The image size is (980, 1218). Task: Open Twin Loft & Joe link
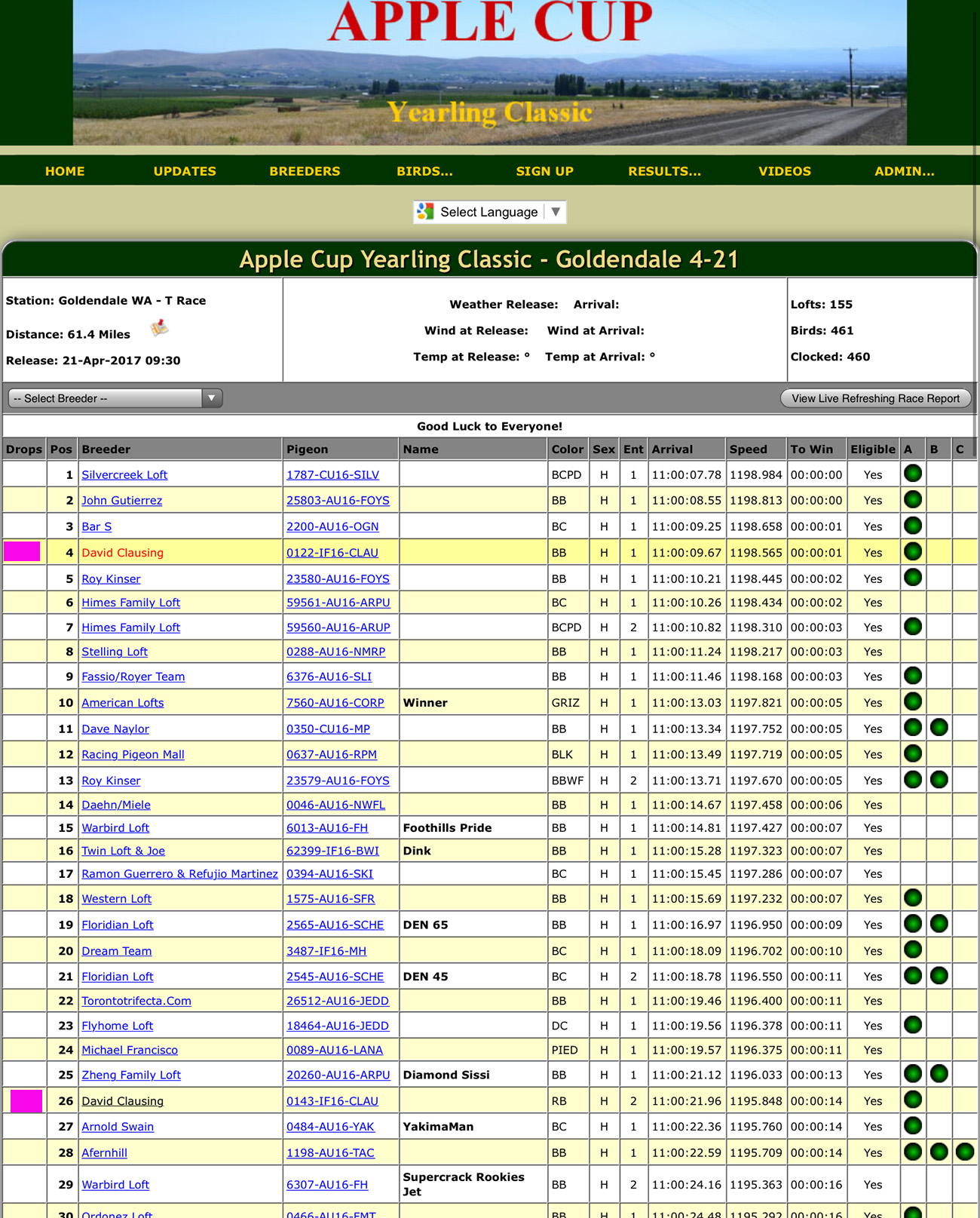(x=123, y=851)
